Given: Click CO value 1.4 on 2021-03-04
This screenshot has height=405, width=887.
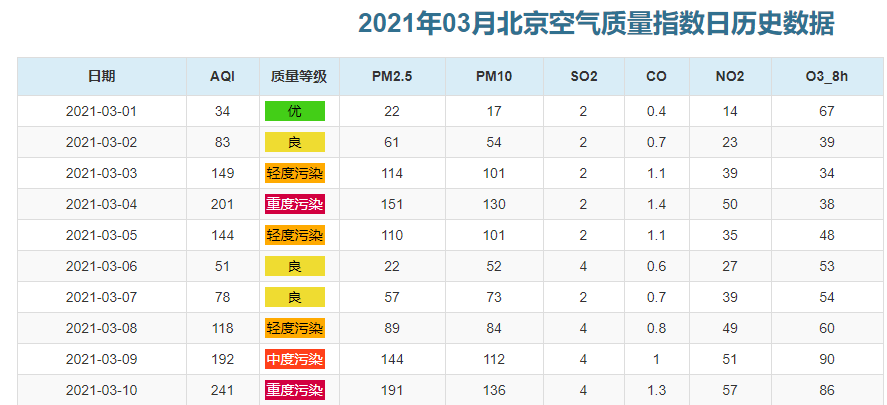Looking at the screenshot, I should point(656,204).
